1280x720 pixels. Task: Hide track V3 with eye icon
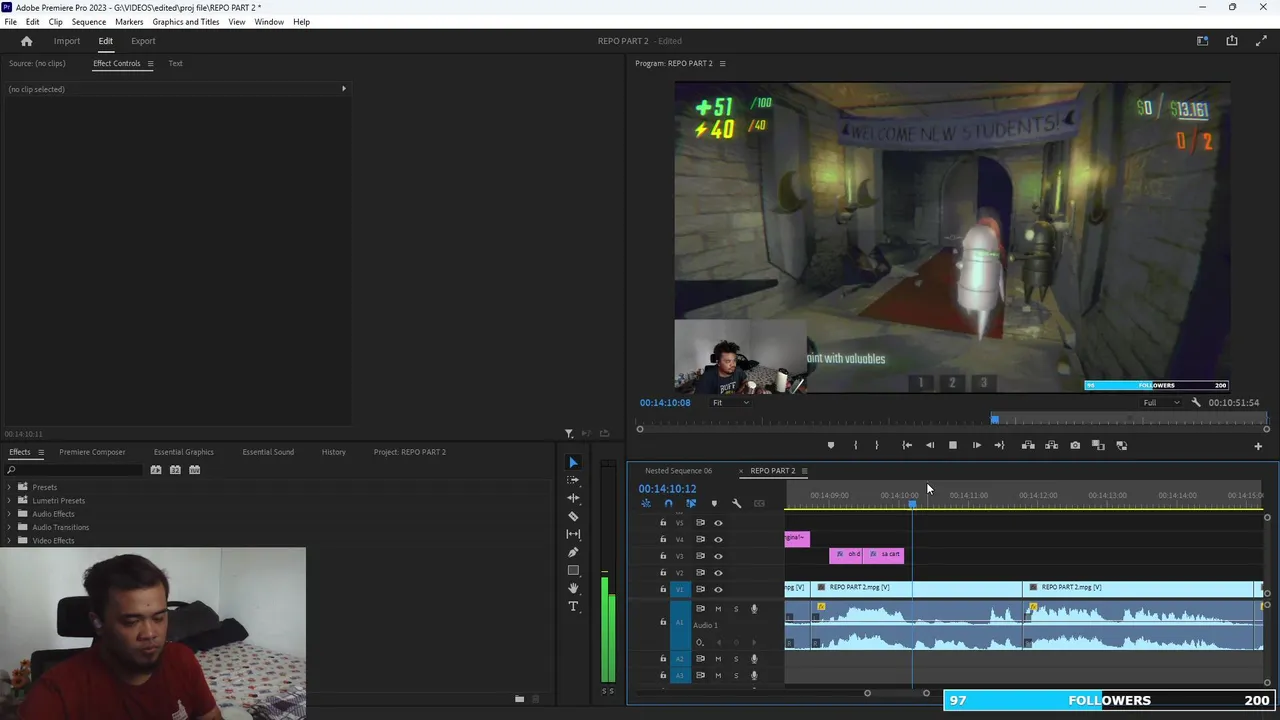pyautogui.click(x=718, y=556)
